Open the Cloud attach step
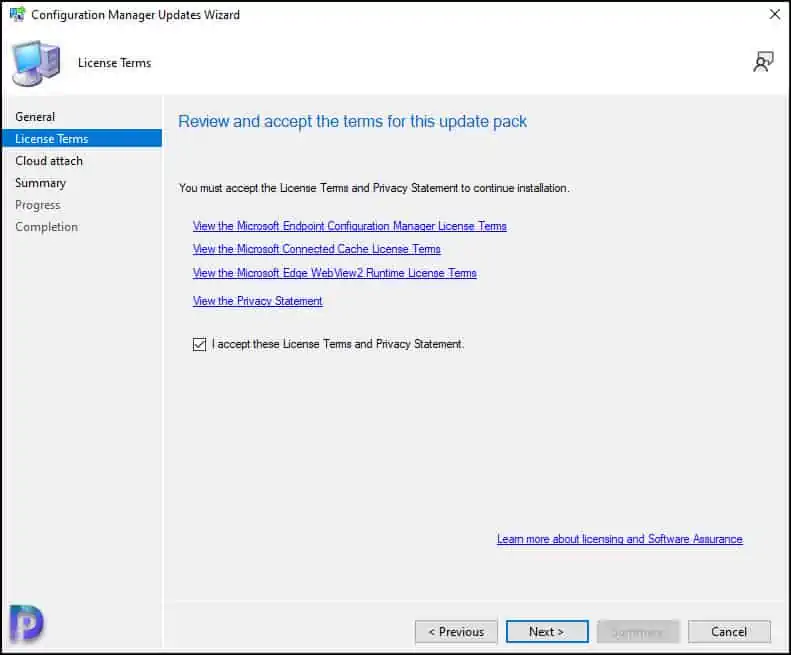The height and width of the screenshot is (655, 791). [49, 161]
